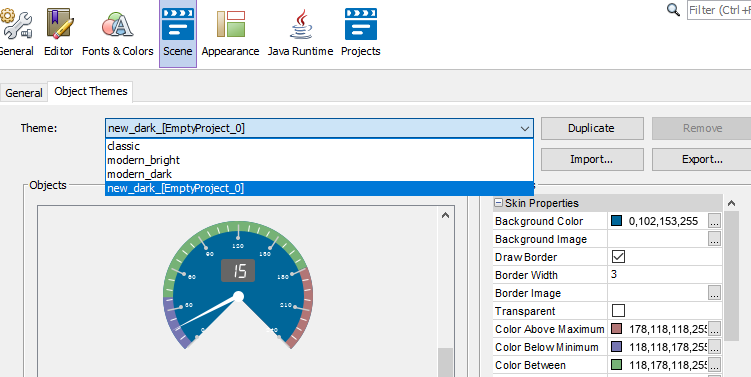Collapse the Skin Properties section
The image size is (751, 377).
click(x=498, y=203)
